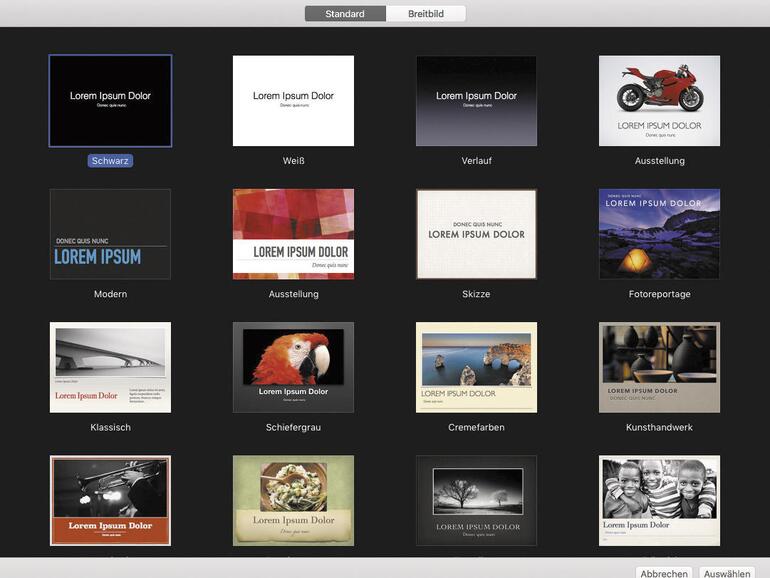Switch to the Standard format tab
770x578 pixels.
pyautogui.click(x=345, y=14)
